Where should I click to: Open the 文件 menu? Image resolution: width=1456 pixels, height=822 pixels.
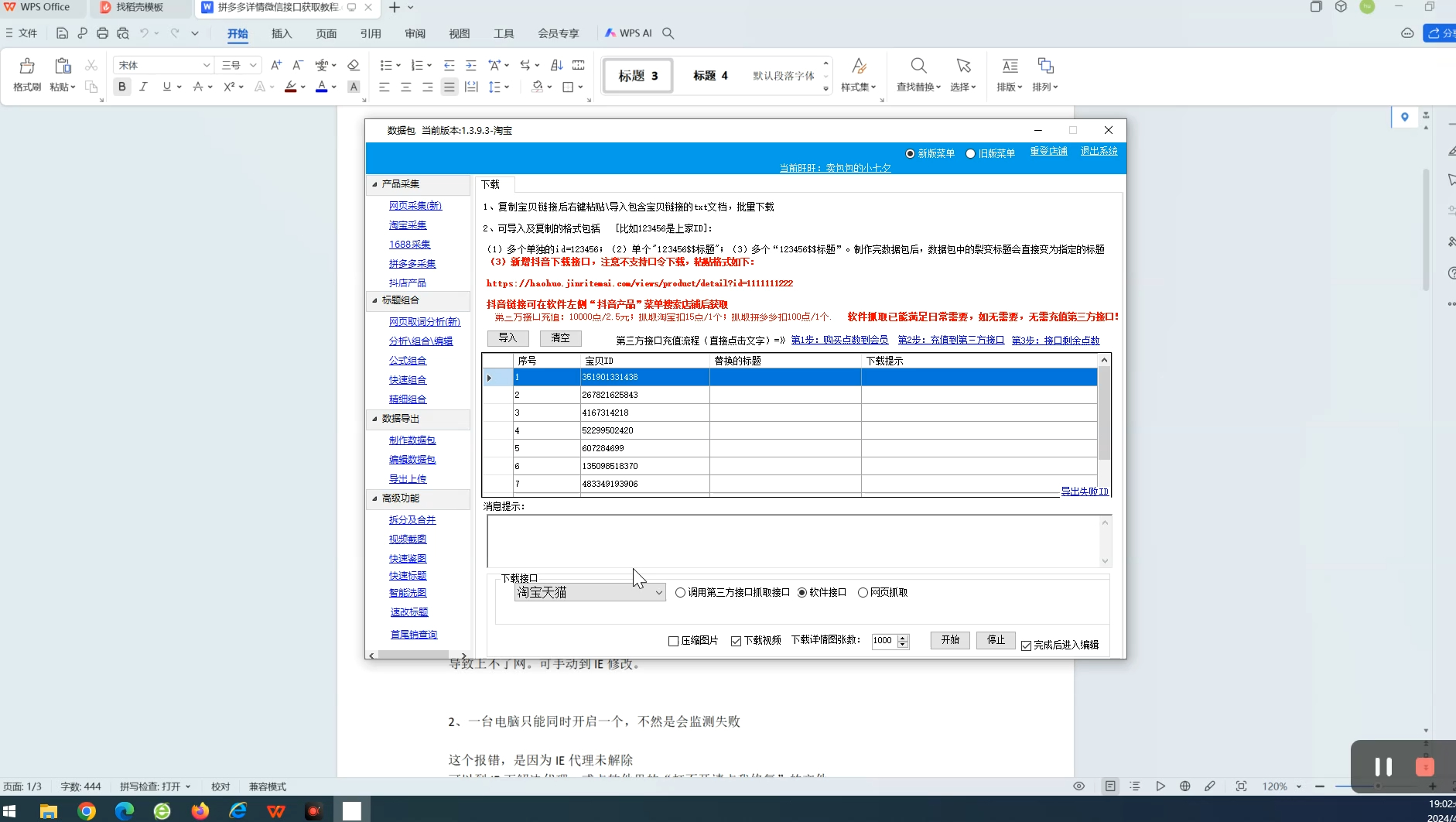point(22,33)
